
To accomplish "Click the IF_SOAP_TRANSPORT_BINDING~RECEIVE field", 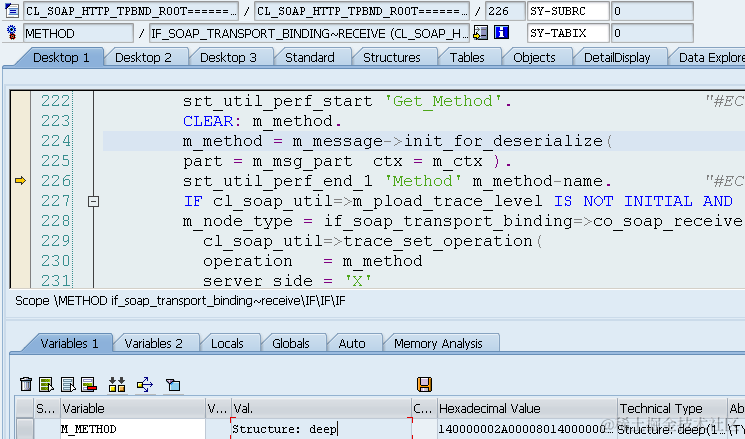I will (309, 33).
